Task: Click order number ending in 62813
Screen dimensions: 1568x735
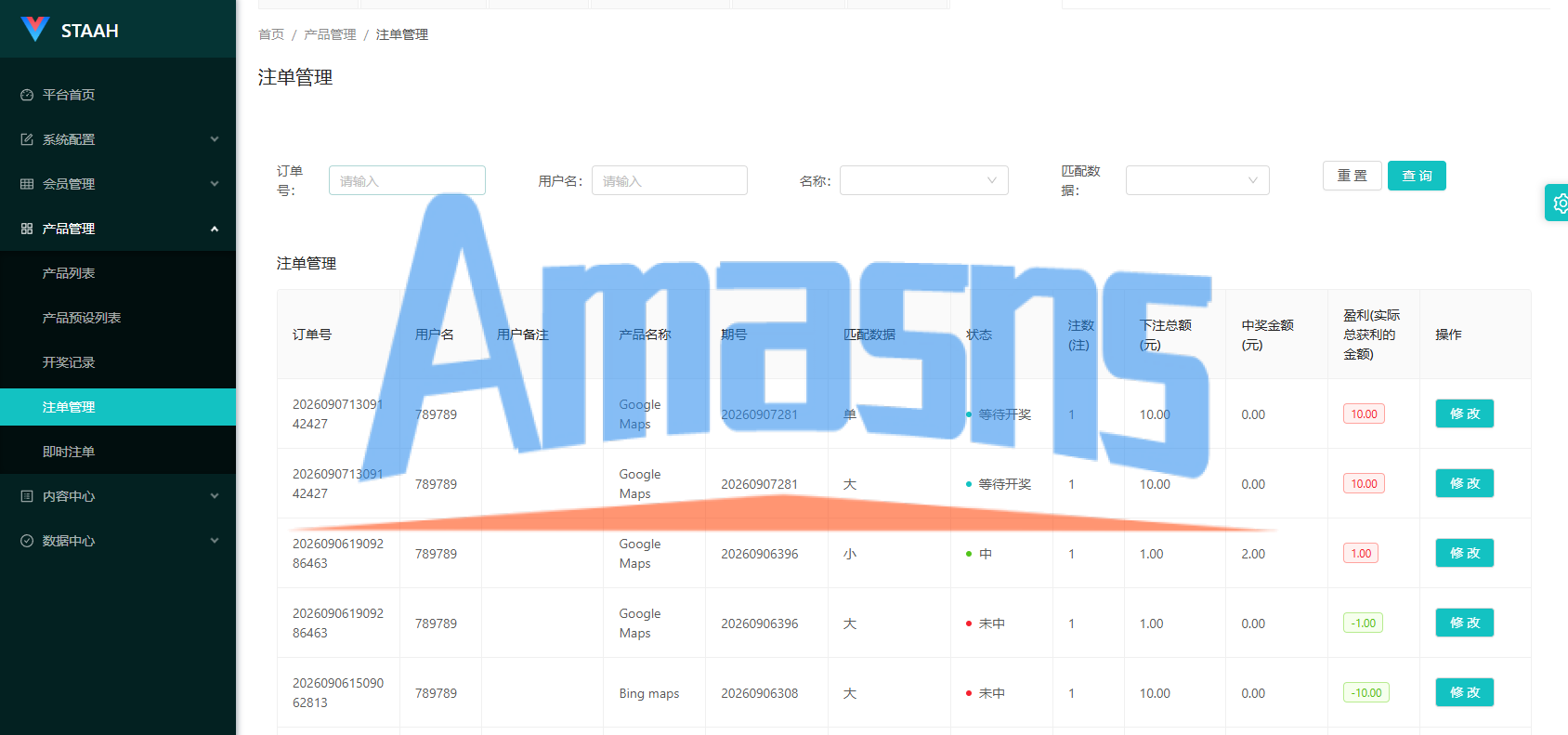Action: (x=338, y=693)
